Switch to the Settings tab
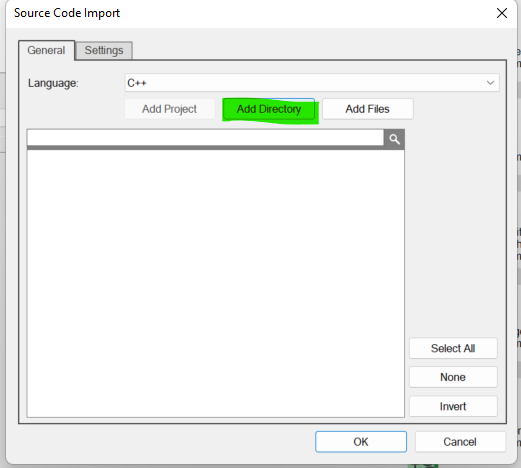 104,51
